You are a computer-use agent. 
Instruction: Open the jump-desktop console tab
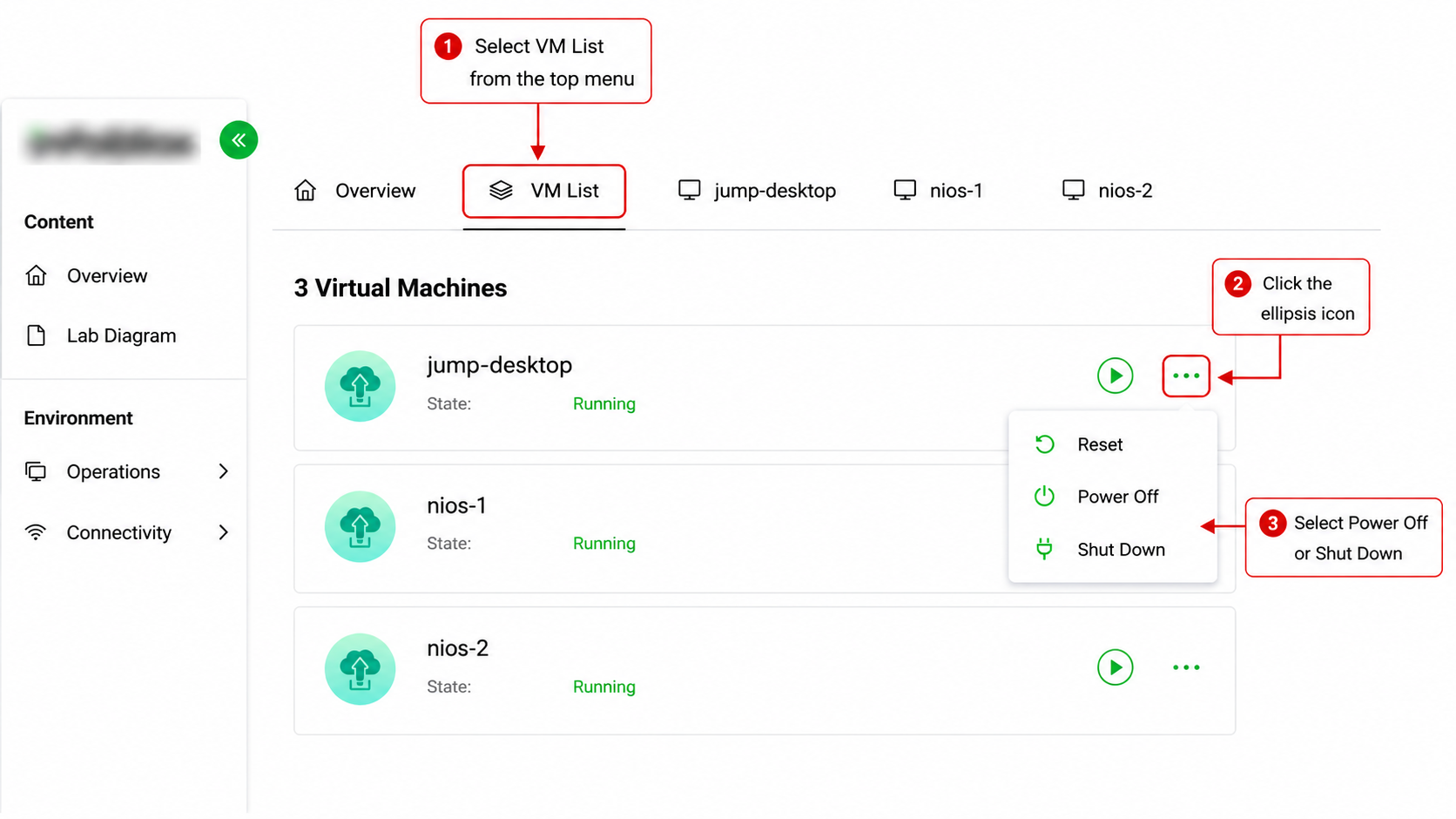757,191
